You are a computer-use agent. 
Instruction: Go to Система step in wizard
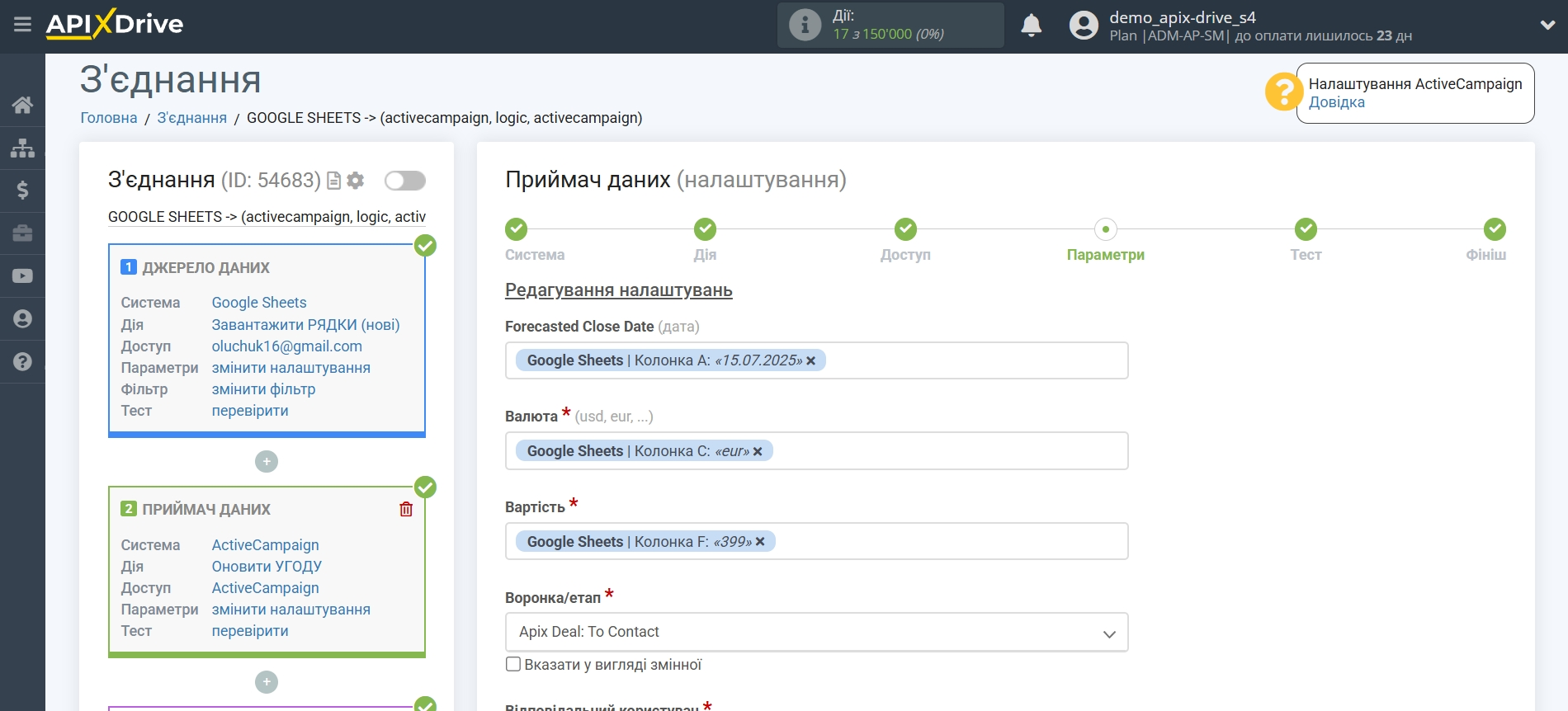[517, 229]
